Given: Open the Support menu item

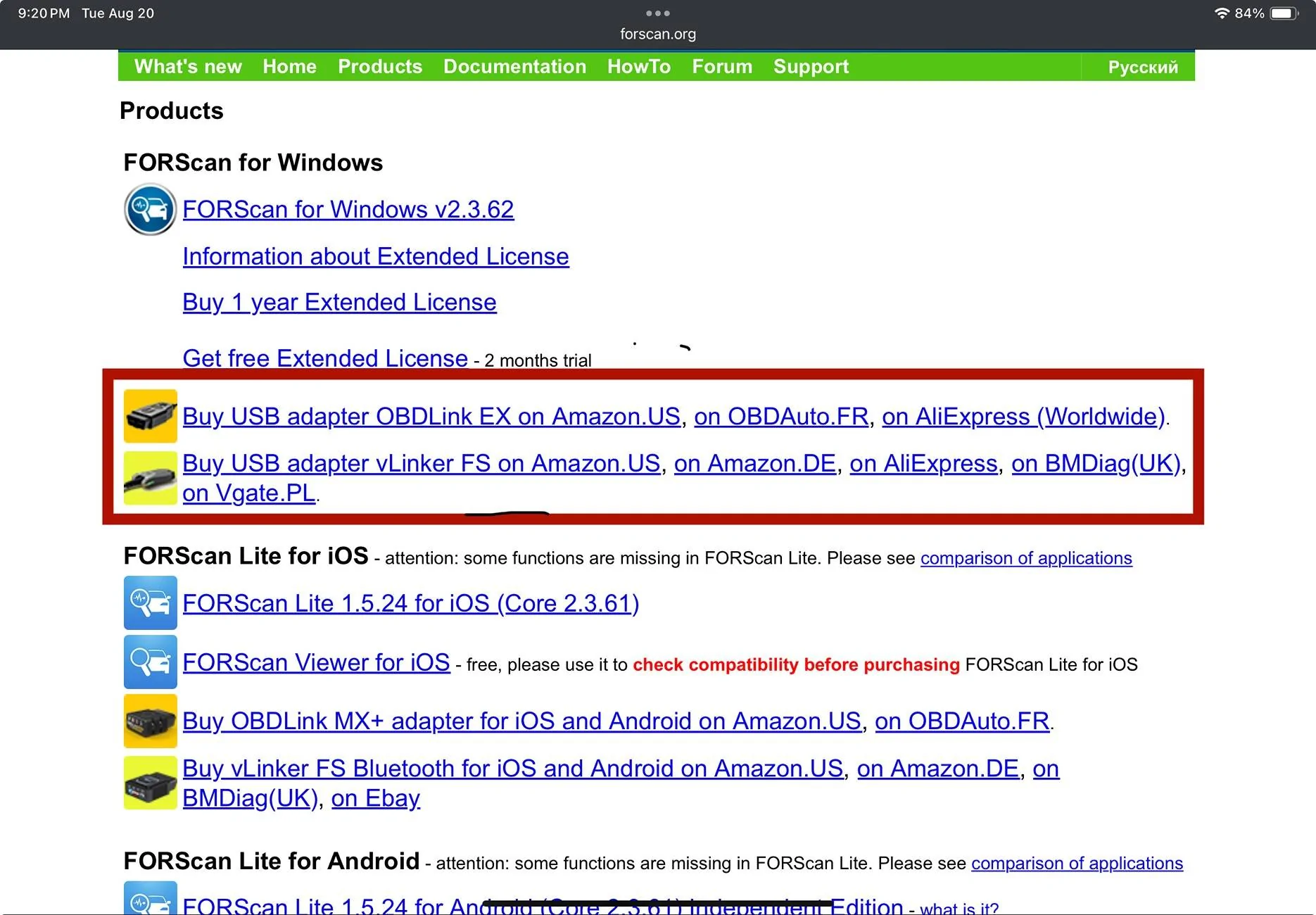Looking at the screenshot, I should point(811,66).
